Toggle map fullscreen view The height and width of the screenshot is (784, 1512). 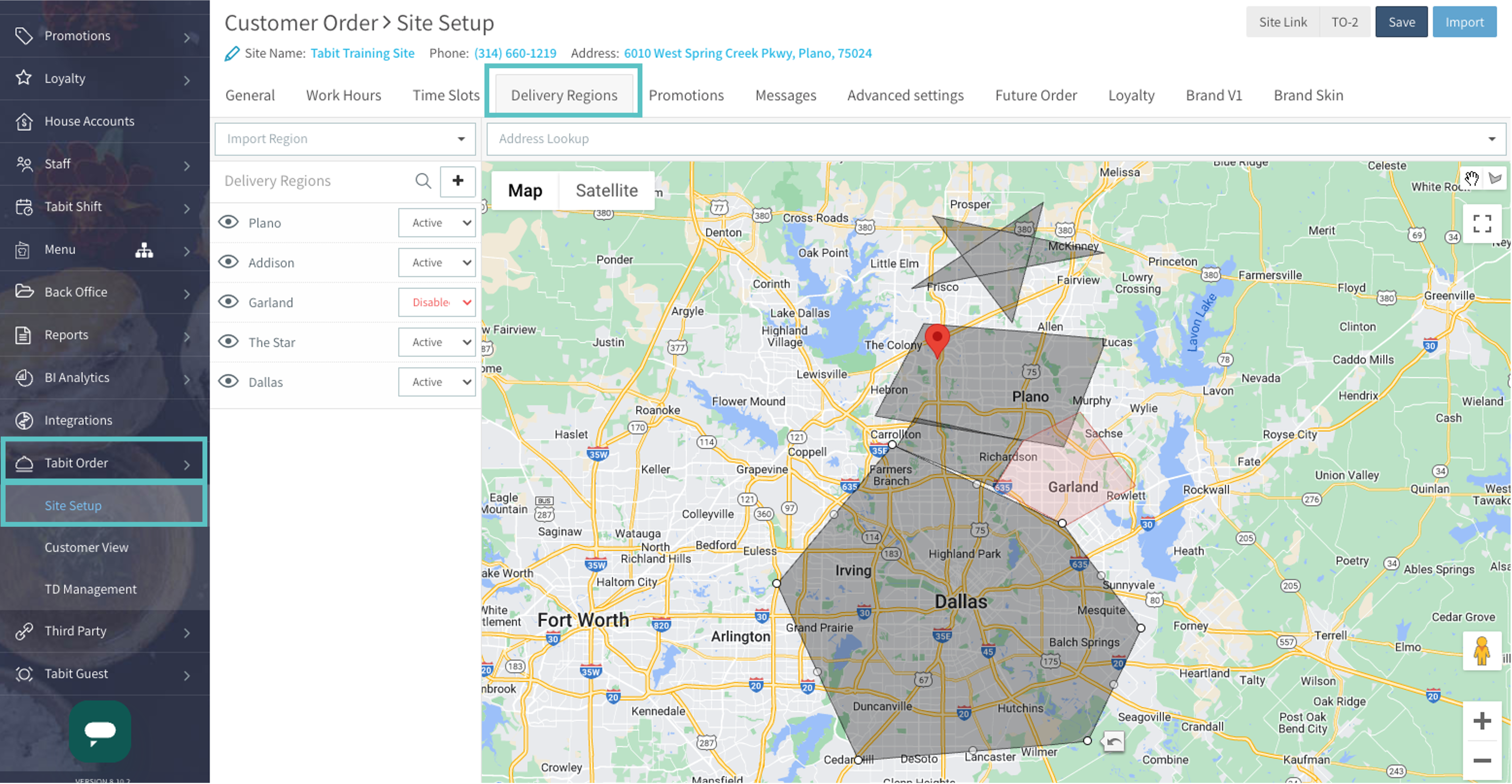click(1481, 224)
